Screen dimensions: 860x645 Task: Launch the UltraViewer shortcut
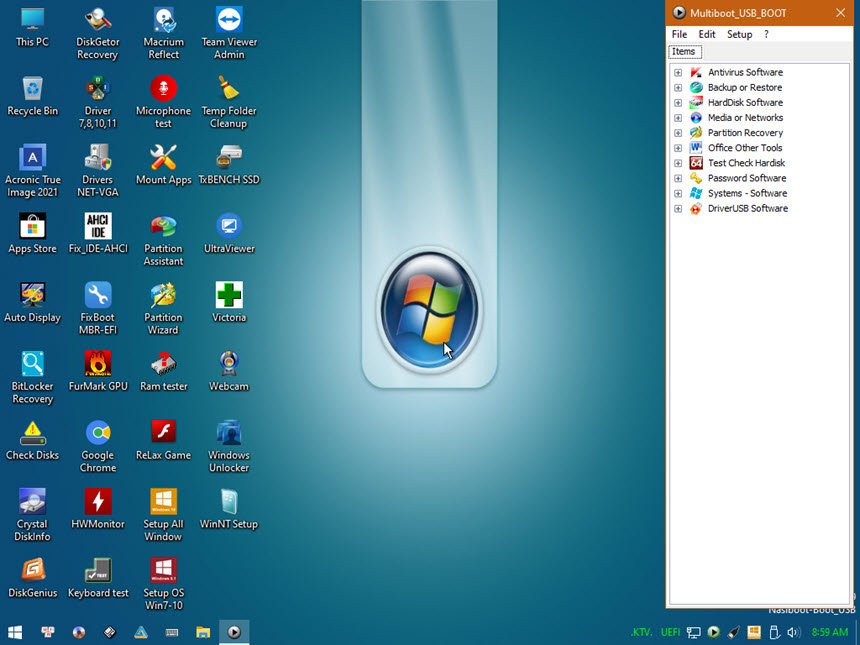tap(229, 234)
